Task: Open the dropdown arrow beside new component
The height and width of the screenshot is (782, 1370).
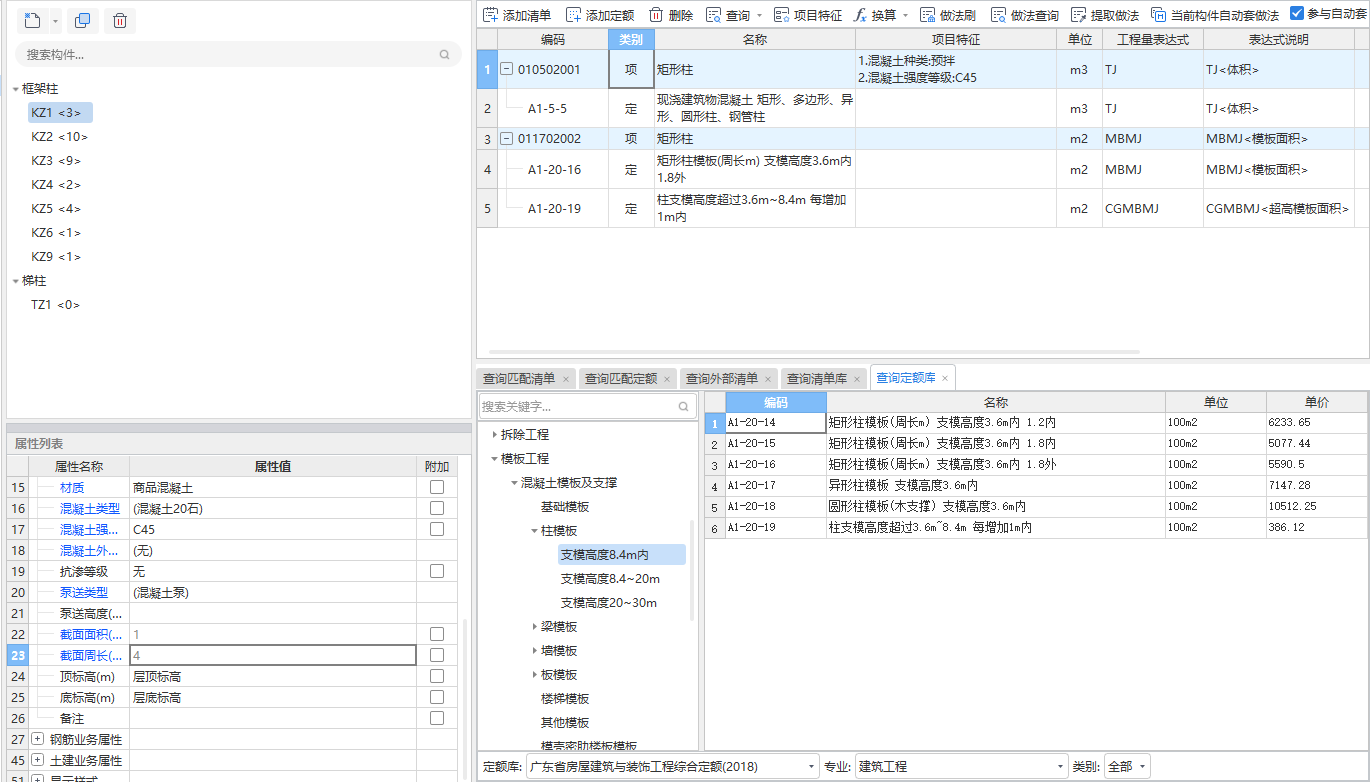Action: click(x=54, y=21)
